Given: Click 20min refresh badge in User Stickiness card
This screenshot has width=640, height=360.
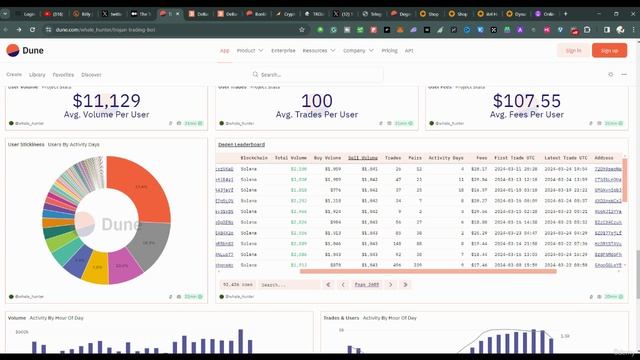Looking at the screenshot, I should [x=193, y=297].
